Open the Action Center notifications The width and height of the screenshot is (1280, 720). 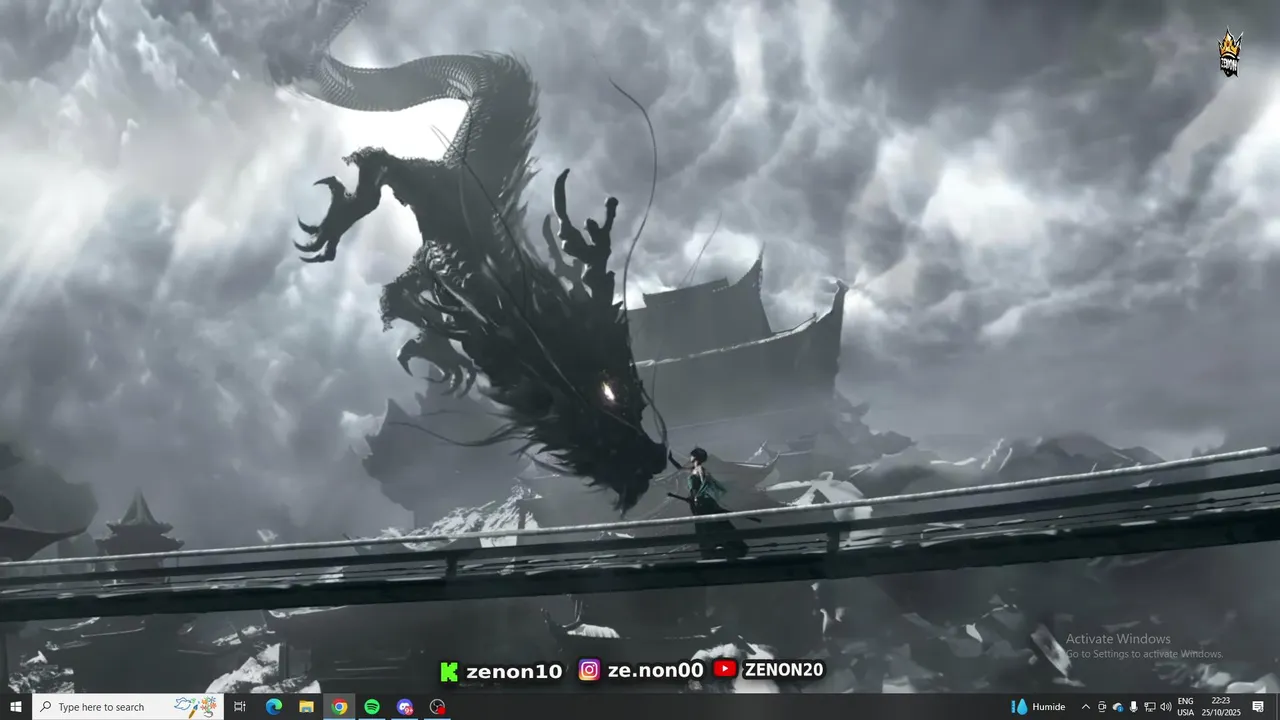point(1258,707)
